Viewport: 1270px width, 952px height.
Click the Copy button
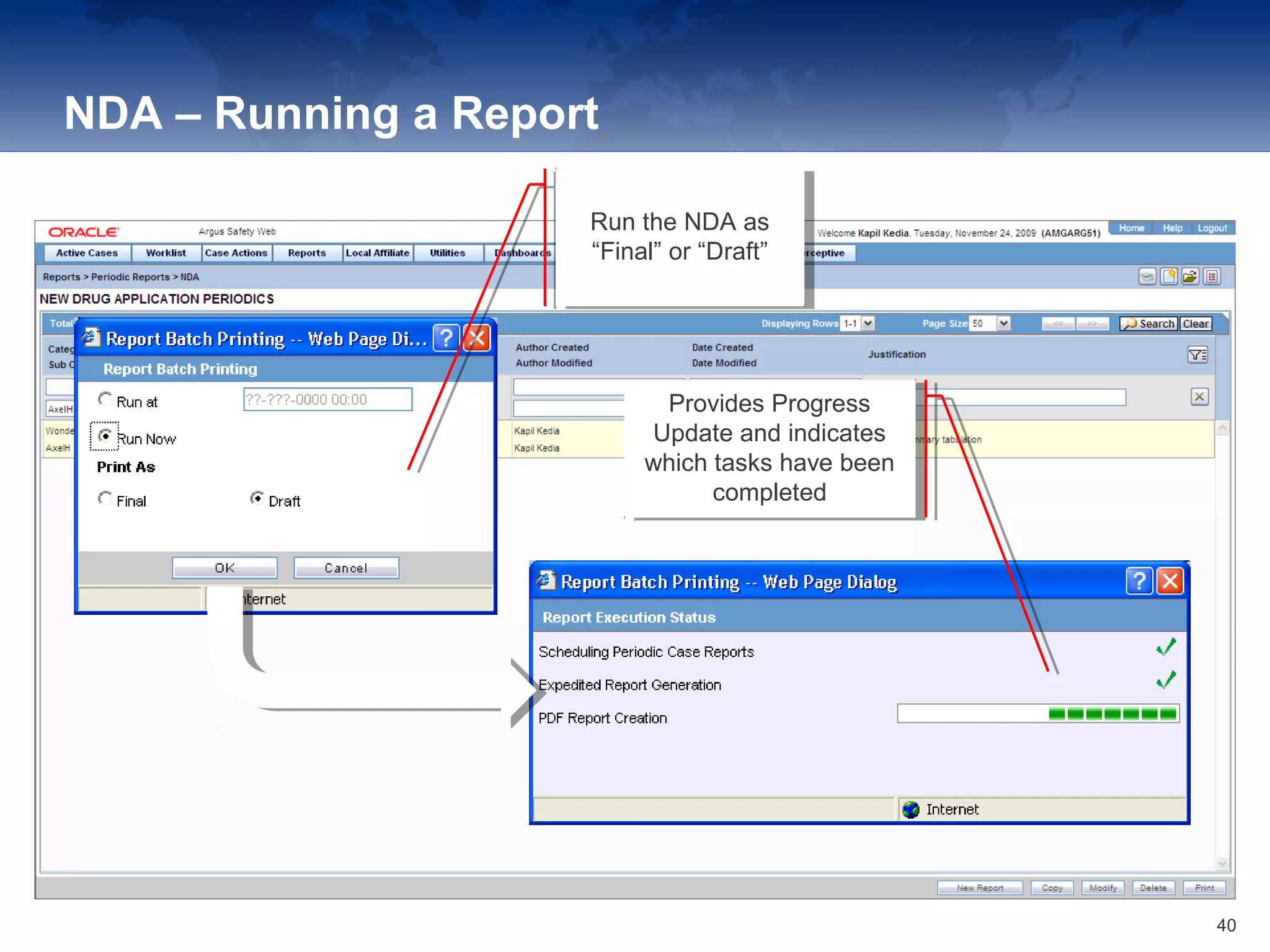tap(1052, 888)
